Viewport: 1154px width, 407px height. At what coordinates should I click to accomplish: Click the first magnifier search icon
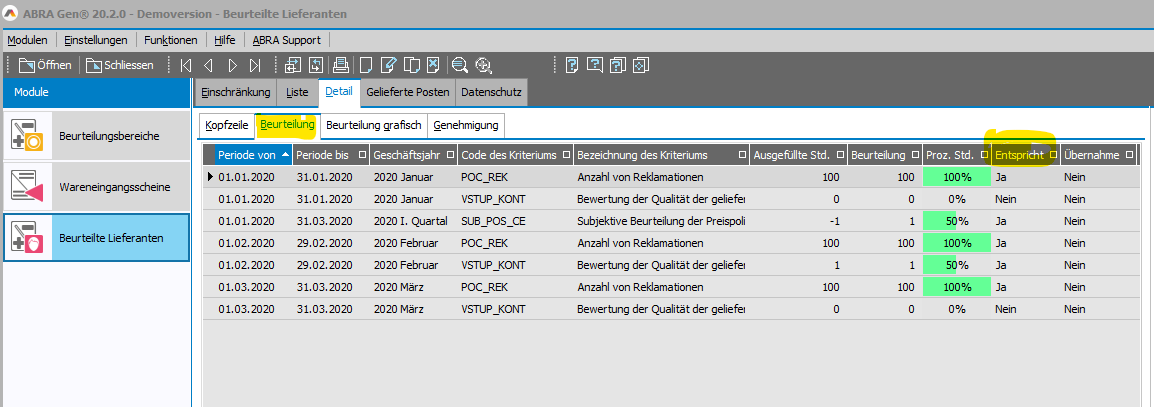[x=460, y=66]
